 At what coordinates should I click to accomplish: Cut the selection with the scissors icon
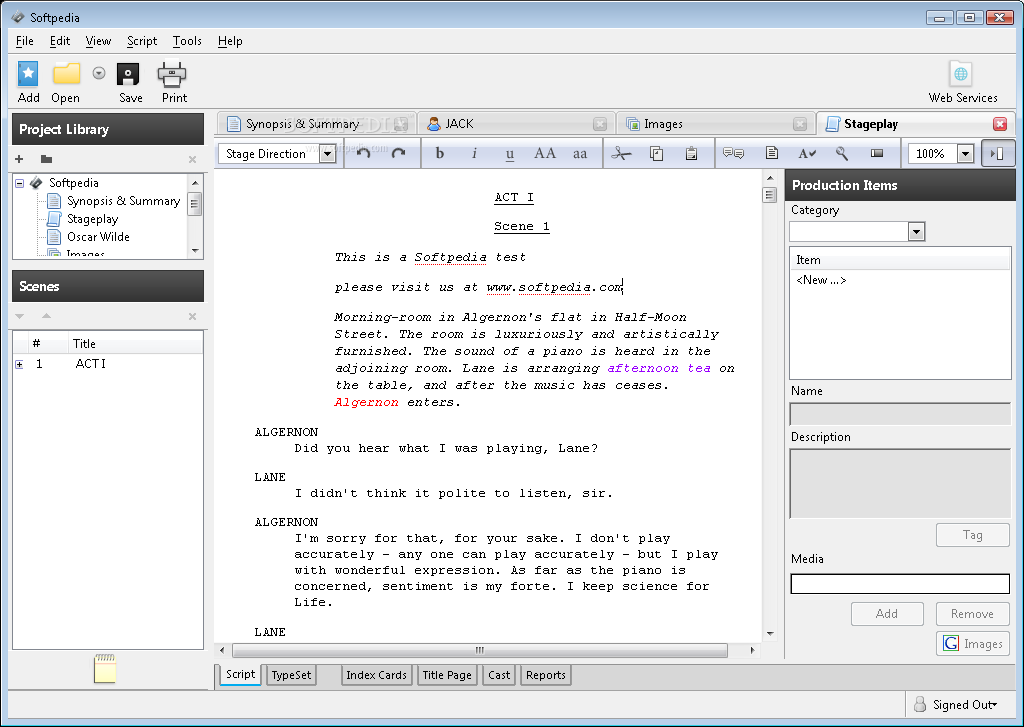tap(621, 153)
